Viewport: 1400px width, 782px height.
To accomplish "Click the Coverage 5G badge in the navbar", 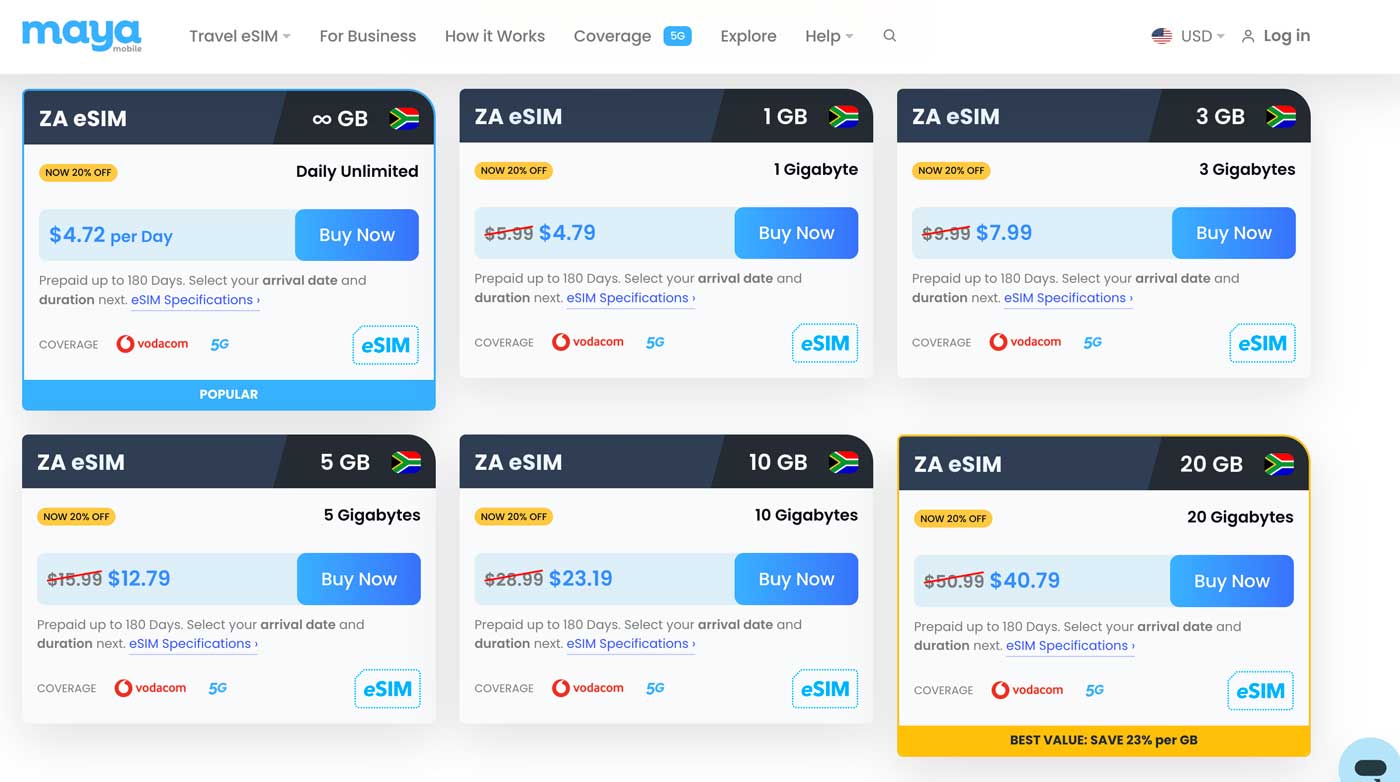I will [677, 36].
